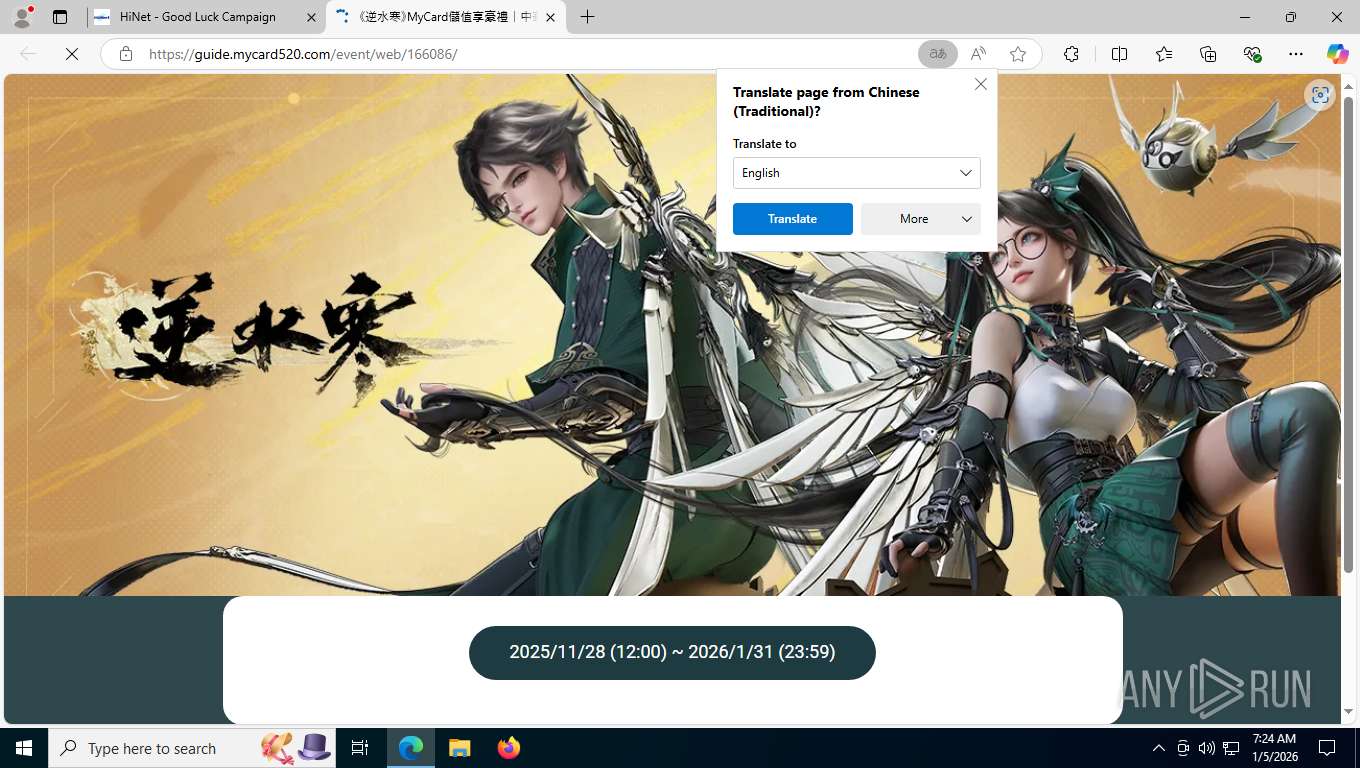This screenshot has height=768, width=1360.
Task: Activate Read aloud icon
Action: (978, 54)
